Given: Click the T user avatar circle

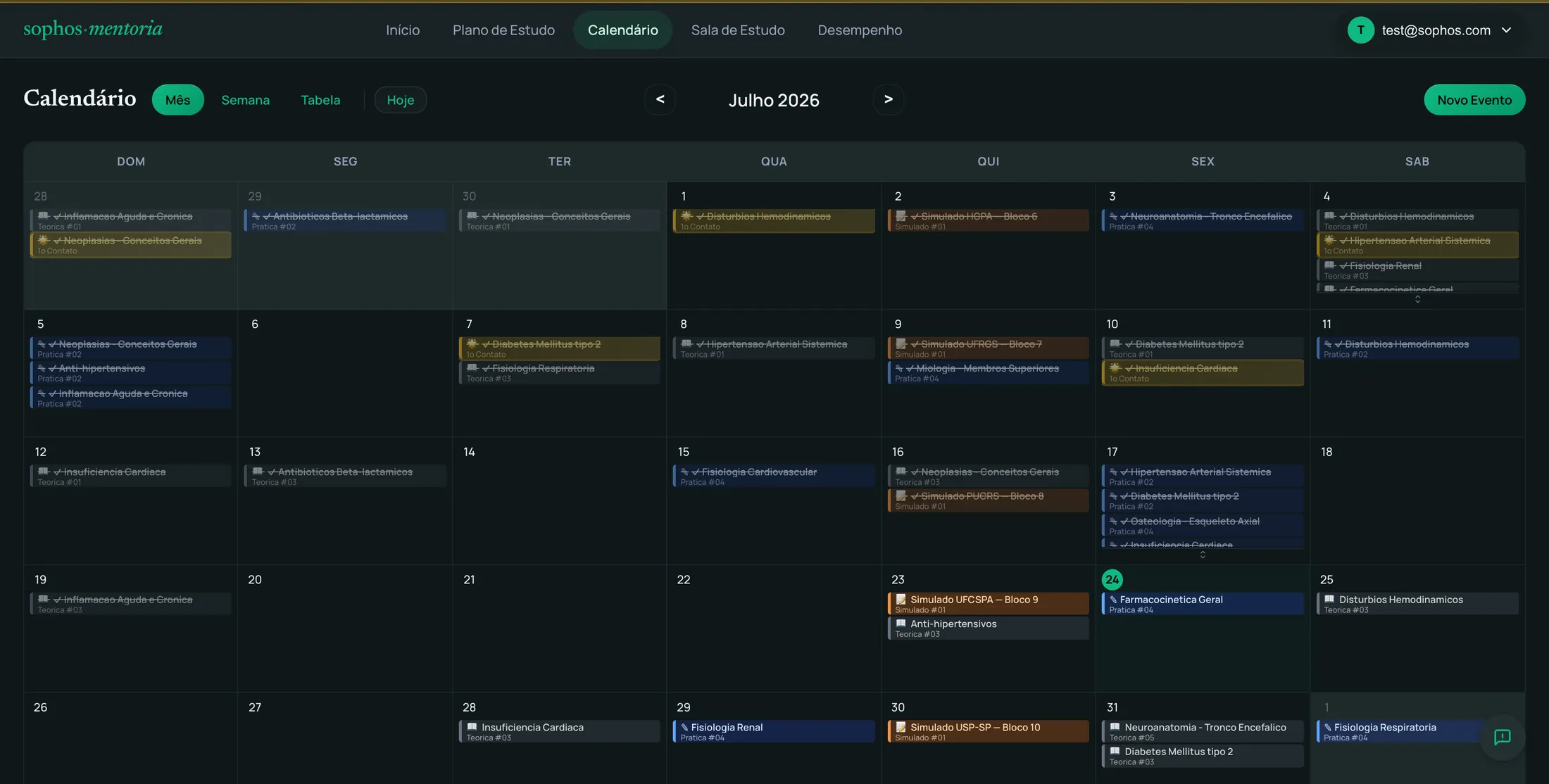Looking at the screenshot, I should 1360,30.
